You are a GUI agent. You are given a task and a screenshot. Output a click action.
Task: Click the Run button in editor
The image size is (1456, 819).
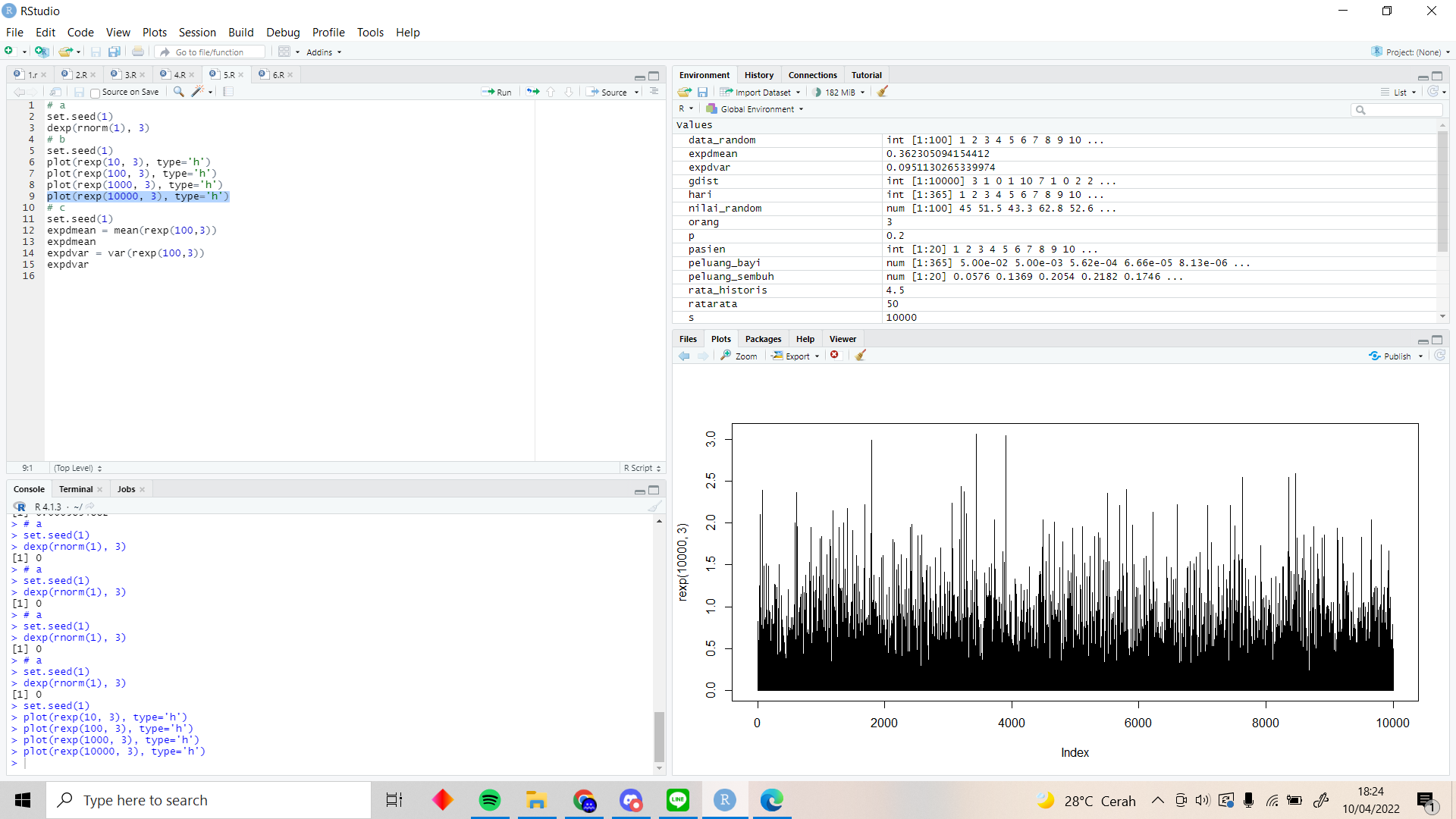pos(497,92)
